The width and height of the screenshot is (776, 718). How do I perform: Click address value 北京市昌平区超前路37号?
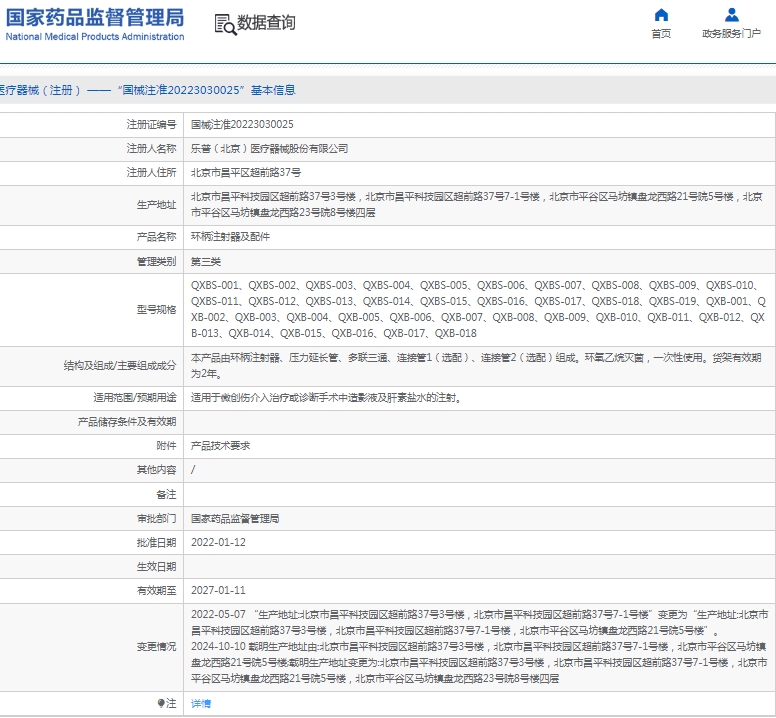pyautogui.click(x=246, y=172)
